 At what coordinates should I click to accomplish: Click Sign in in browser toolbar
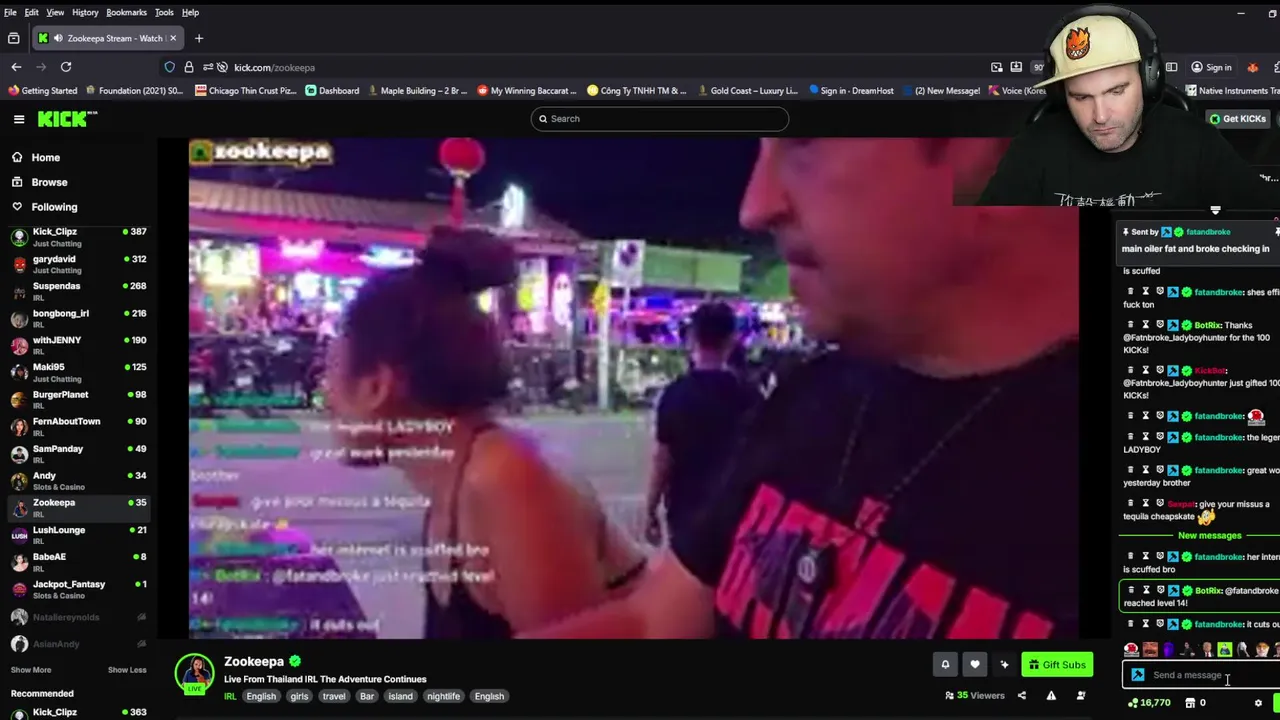click(1211, 67)
